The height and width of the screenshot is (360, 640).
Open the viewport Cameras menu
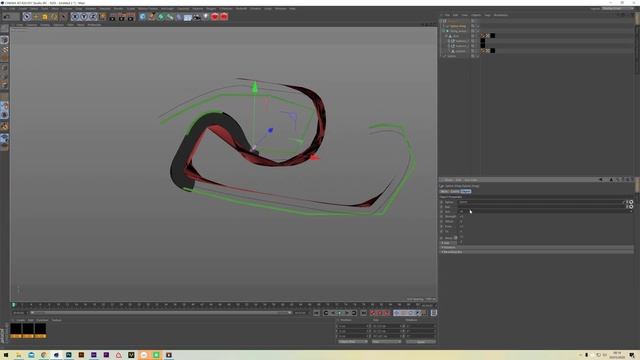31,25
